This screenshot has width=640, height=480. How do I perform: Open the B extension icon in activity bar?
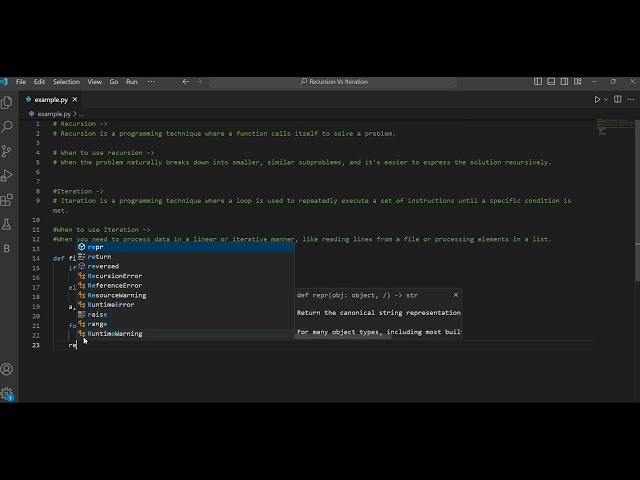click(x=7, y=248)
